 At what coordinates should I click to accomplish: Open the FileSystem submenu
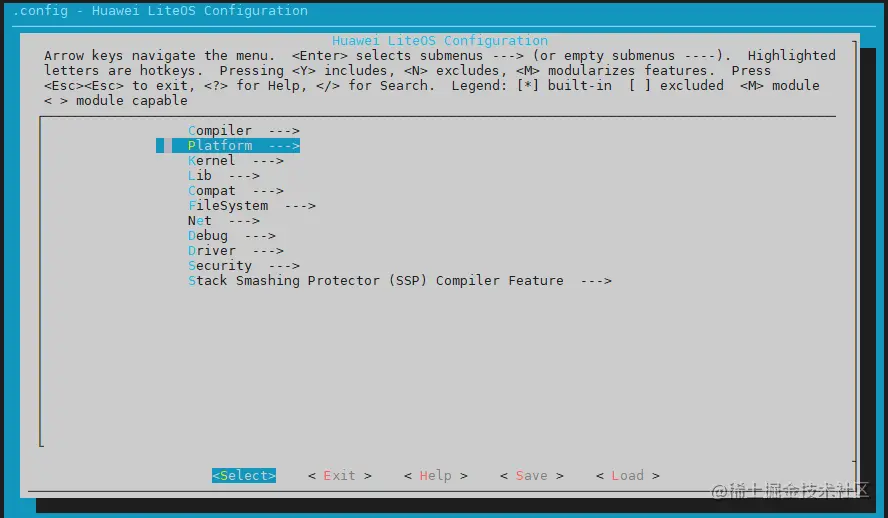coord(251,206)
